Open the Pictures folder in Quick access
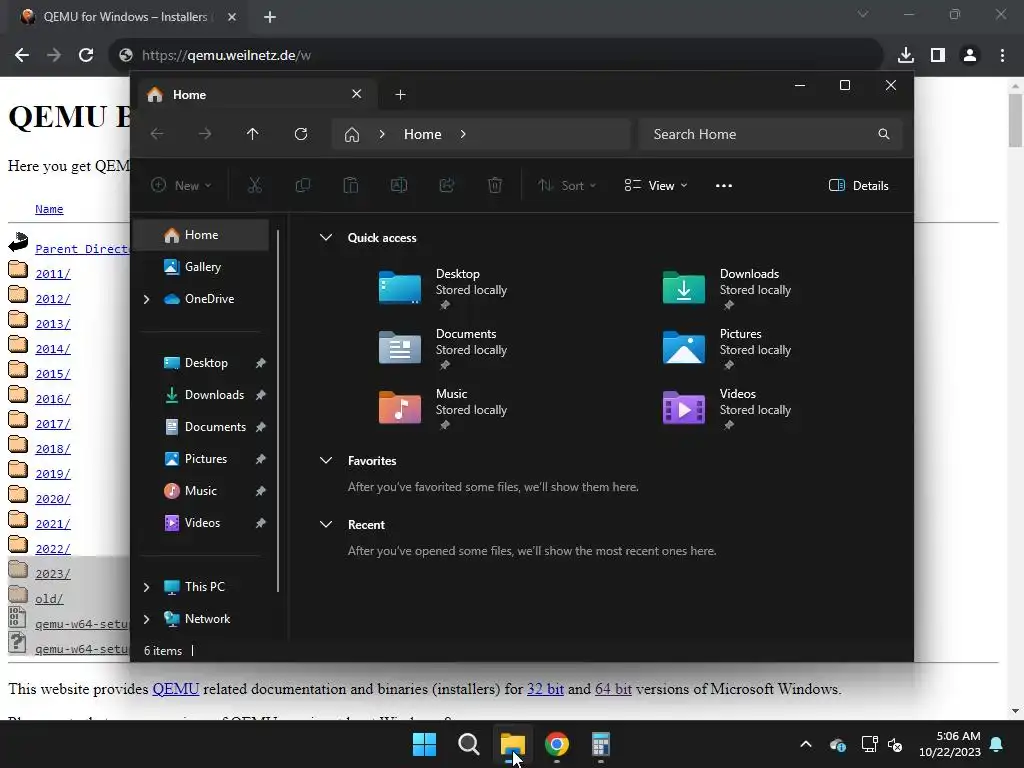This screenshot has width=1024, height=768. pos(728,347)
